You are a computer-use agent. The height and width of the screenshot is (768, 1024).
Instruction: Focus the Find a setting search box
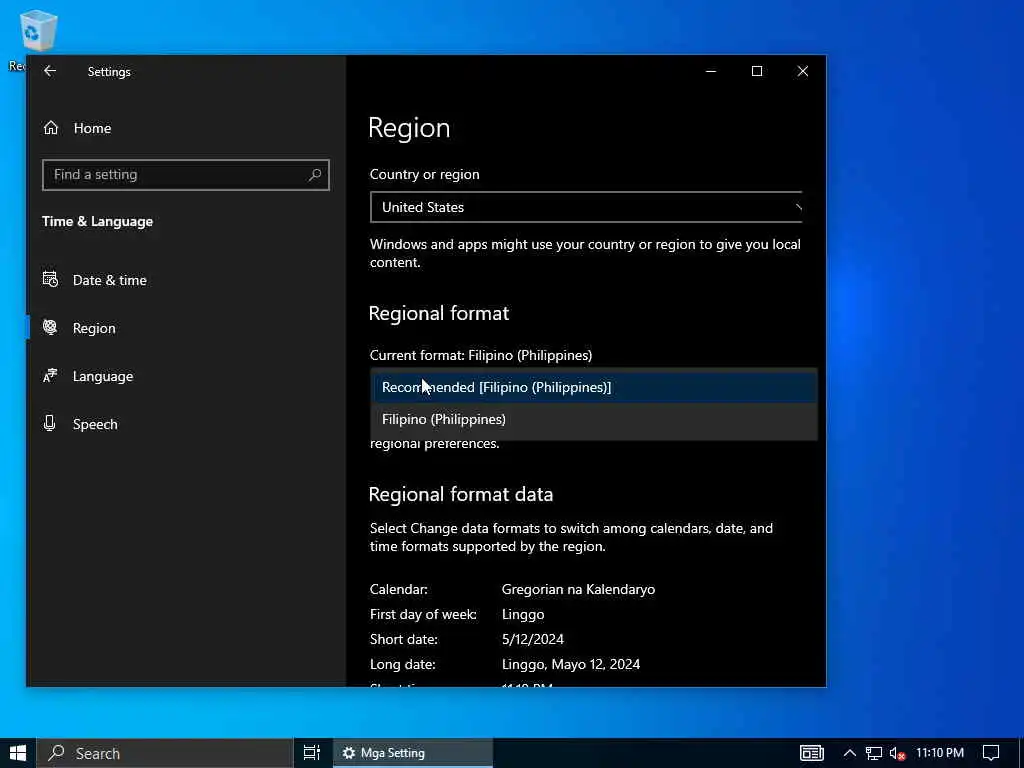185,174
